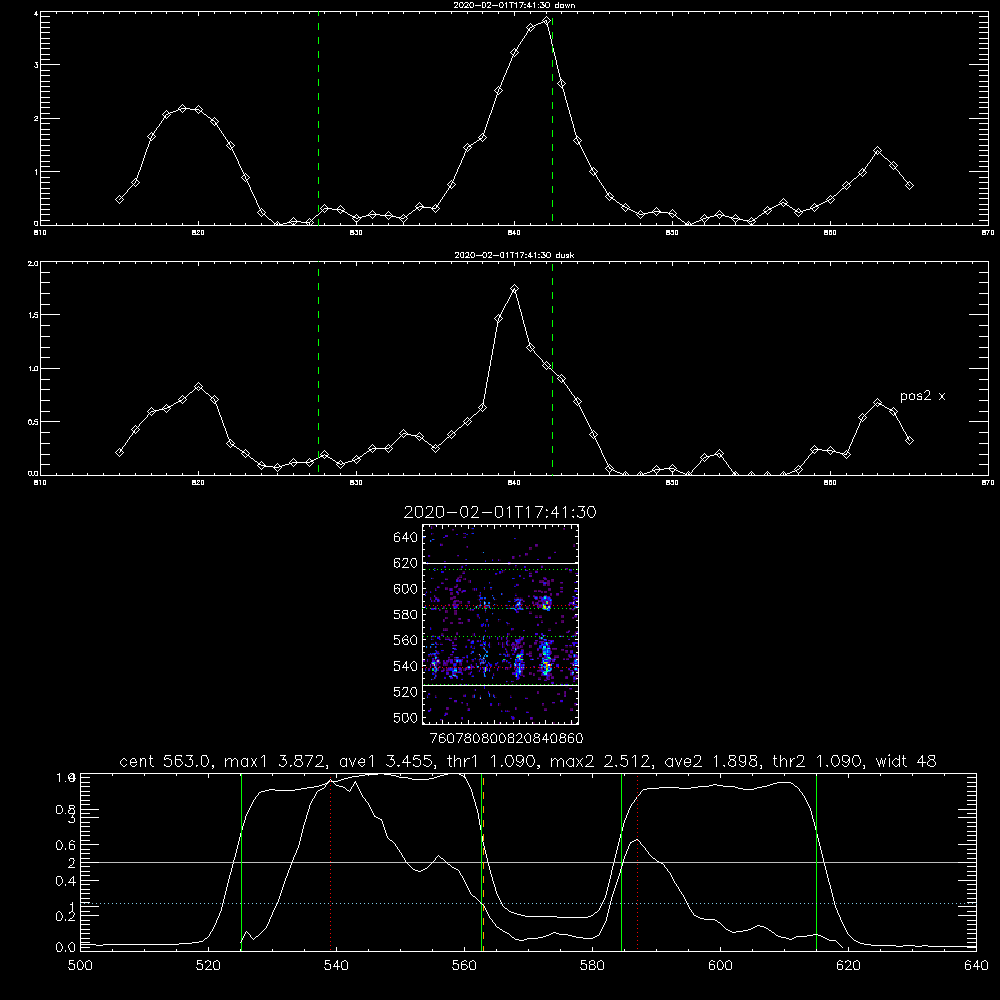Click the dawn plot title text
This screenshot has width=1000, height=1000.
click(514, 5)
